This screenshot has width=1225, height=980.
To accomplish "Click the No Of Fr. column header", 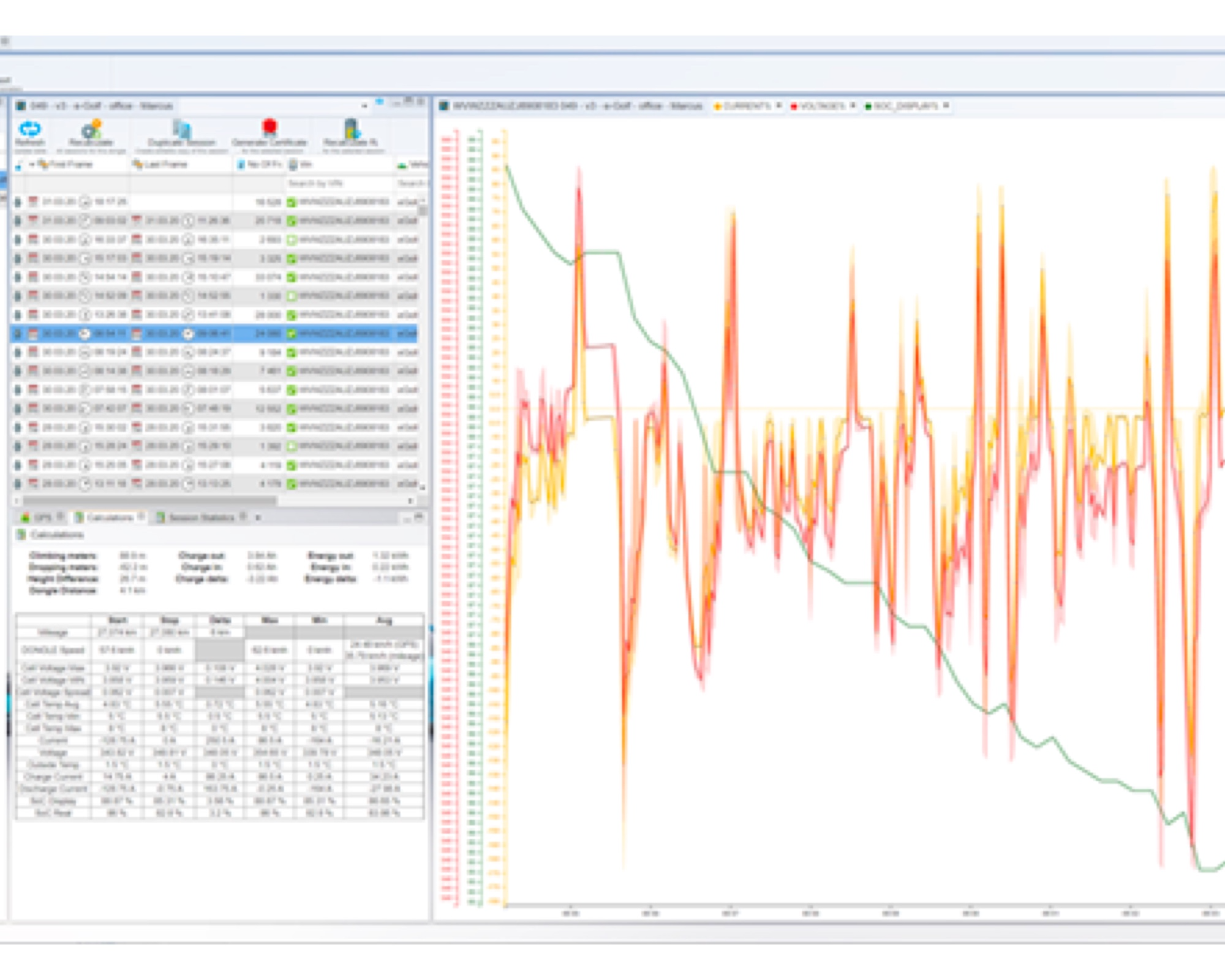I will 263,164.
